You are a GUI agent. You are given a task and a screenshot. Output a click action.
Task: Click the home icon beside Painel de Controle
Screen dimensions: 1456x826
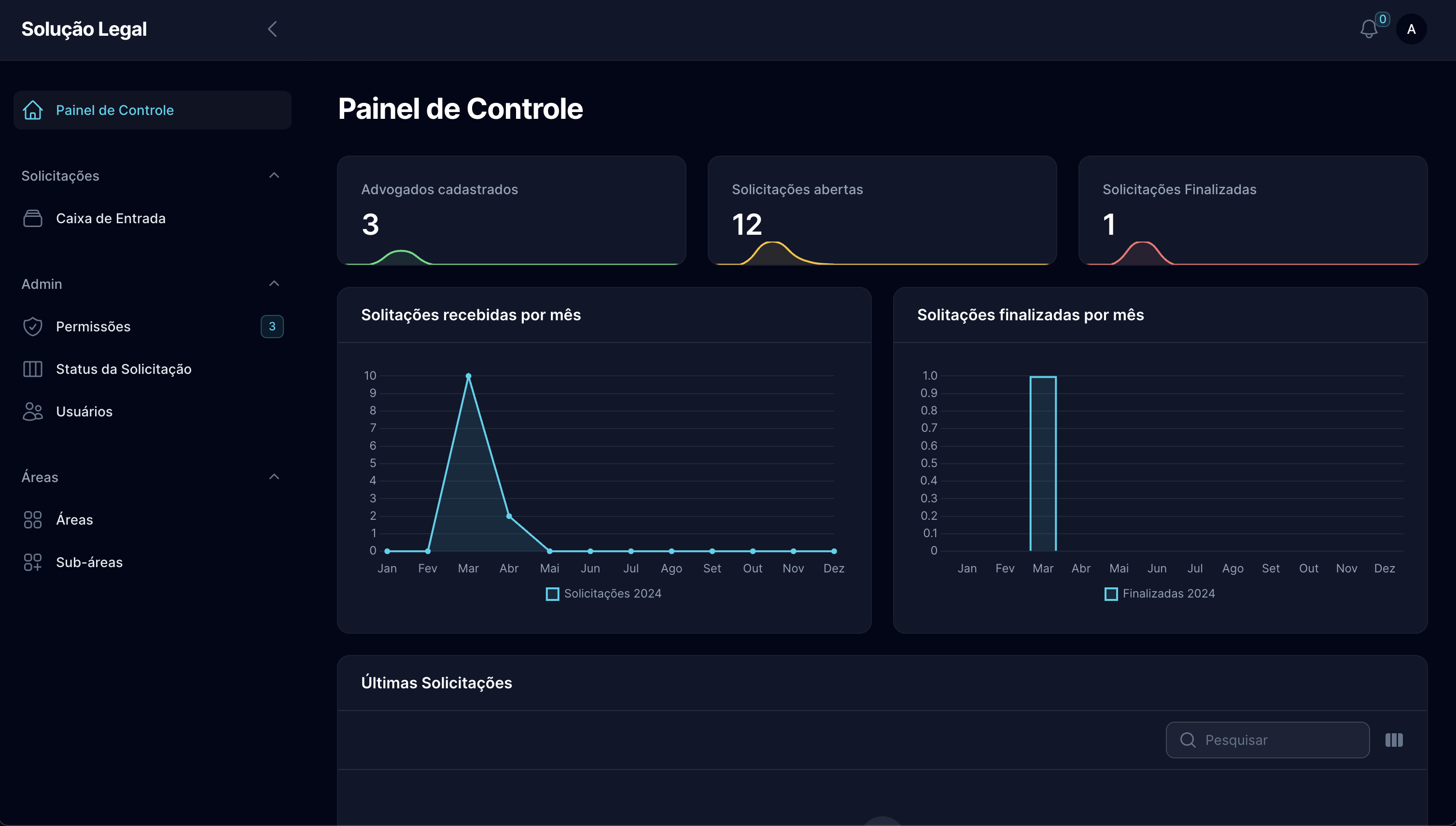point(33,110)
